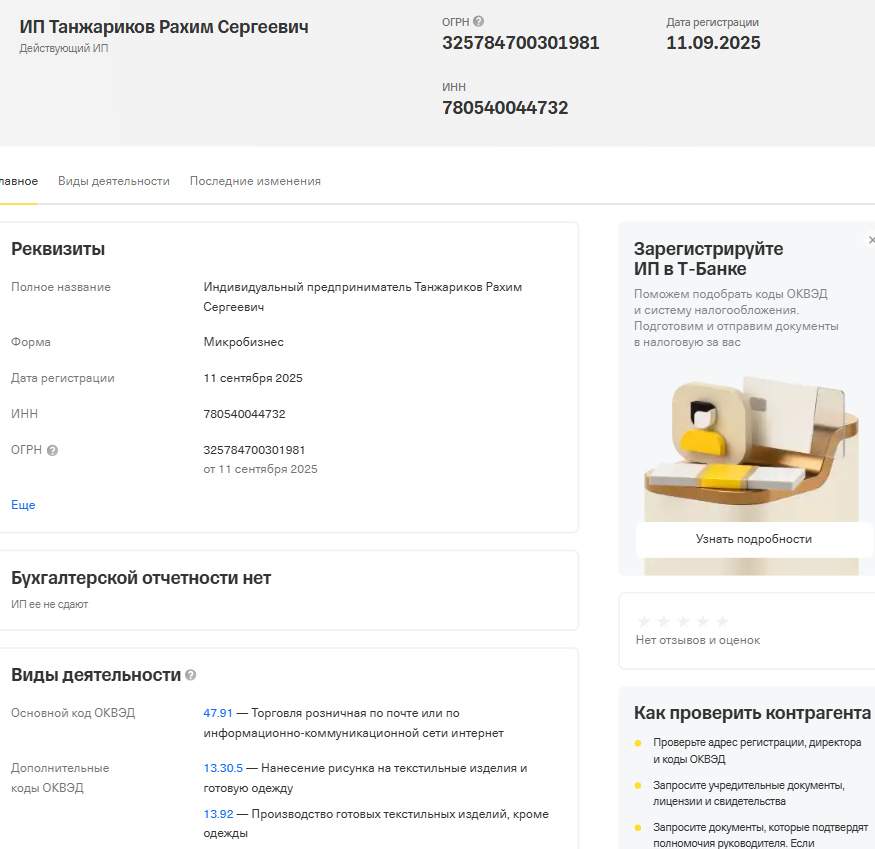Click the Микробизнес form value
The width and height of the screenshot is (875, 849).
pyautogui.click(x=243, y=342)
